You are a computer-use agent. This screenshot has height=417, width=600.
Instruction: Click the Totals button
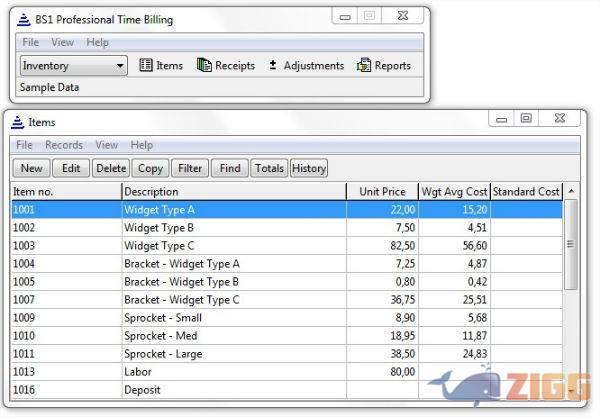tap(269, 168)
